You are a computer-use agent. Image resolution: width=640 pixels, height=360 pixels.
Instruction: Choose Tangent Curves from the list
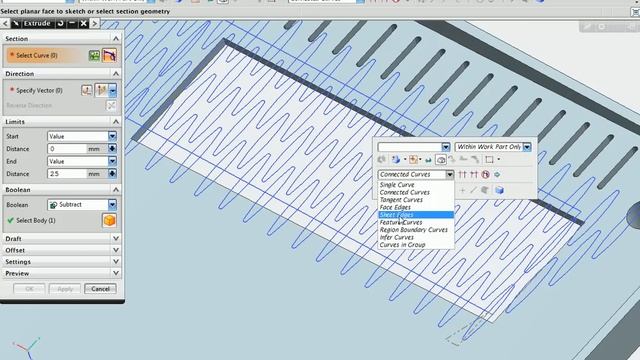click(x=401, y=200)
